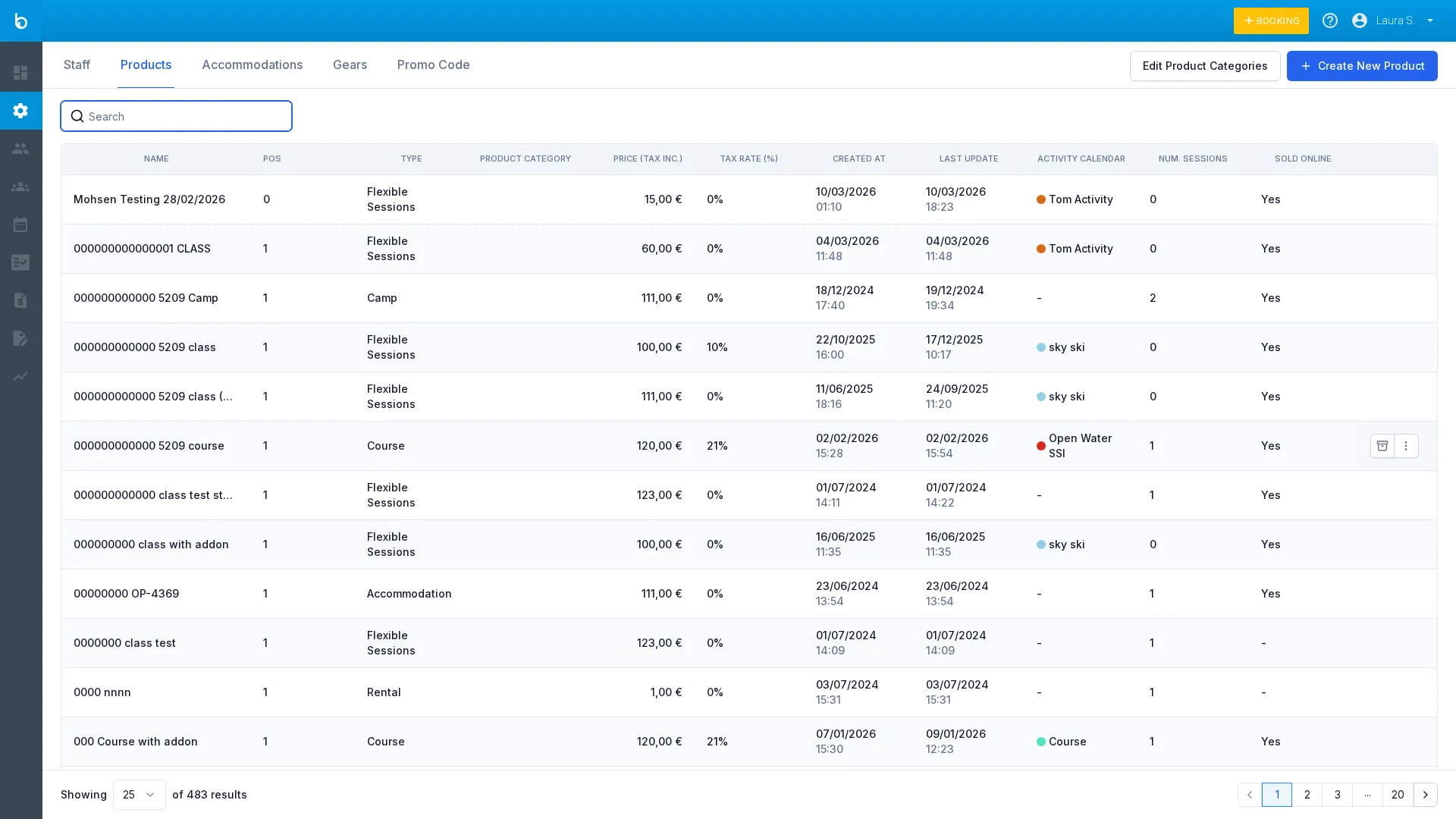
Task: Open the checklist sidebar icon
Action: [20, 262]
